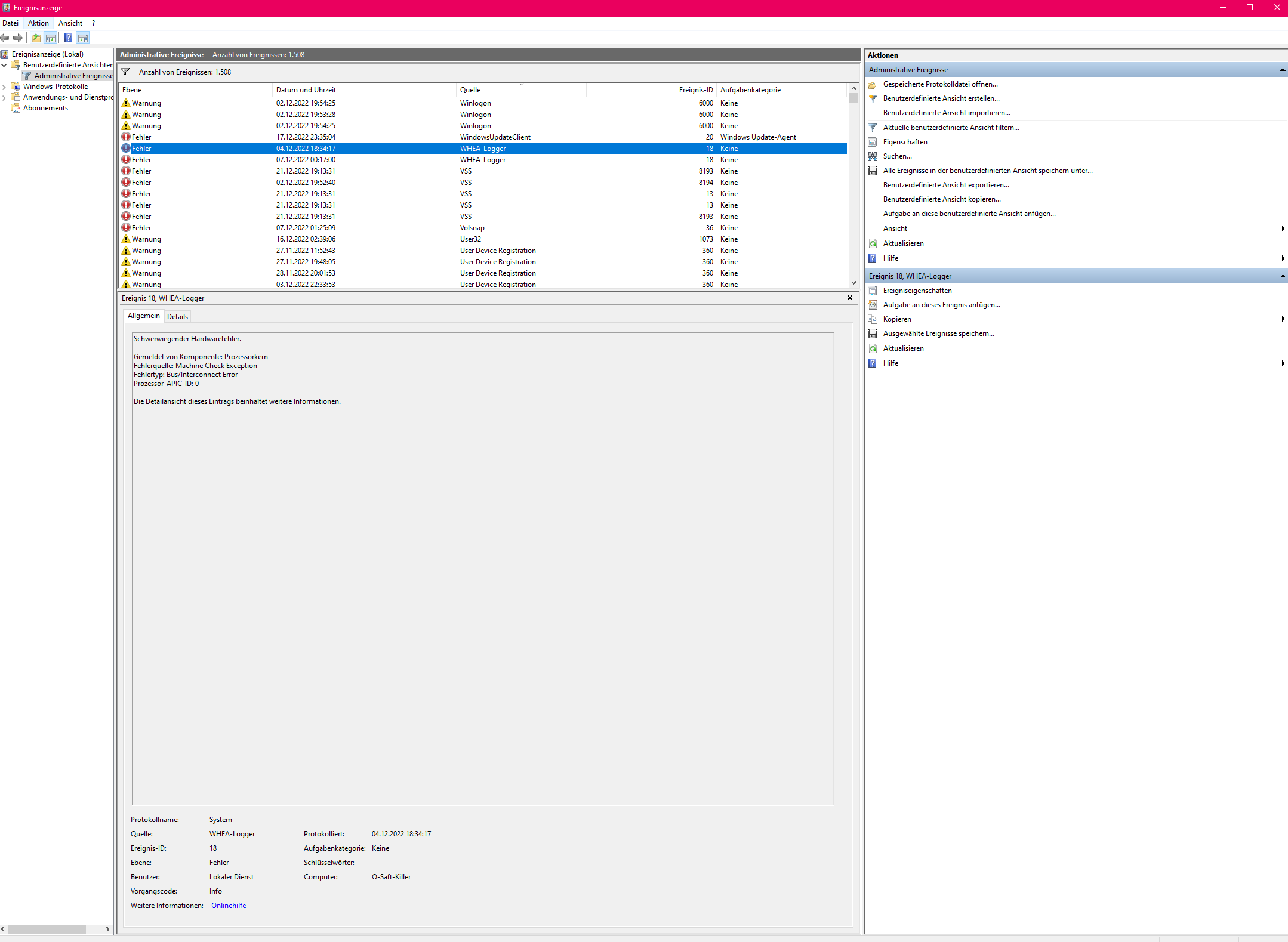Click the blue Help toolbar icon
1288x942 pixels.
69,38
